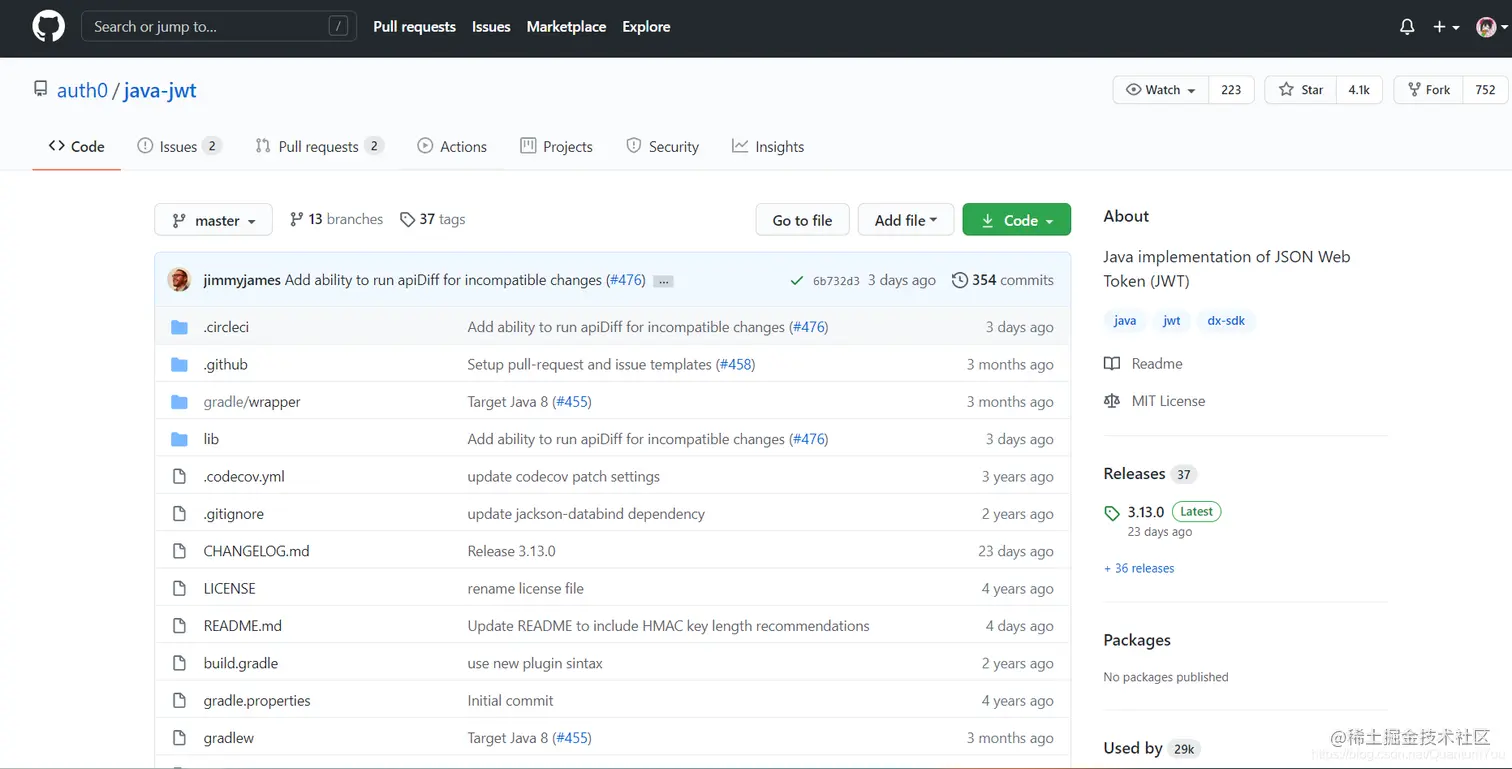Click the MIT License scale icon
Image resolution: width=1512 pixels, height=769 pixels.
(x=1112, y=401)
